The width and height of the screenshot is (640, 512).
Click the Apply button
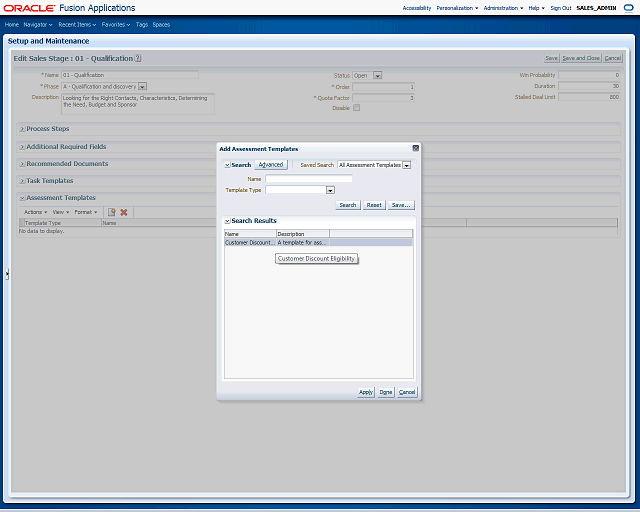pos(366,392)
